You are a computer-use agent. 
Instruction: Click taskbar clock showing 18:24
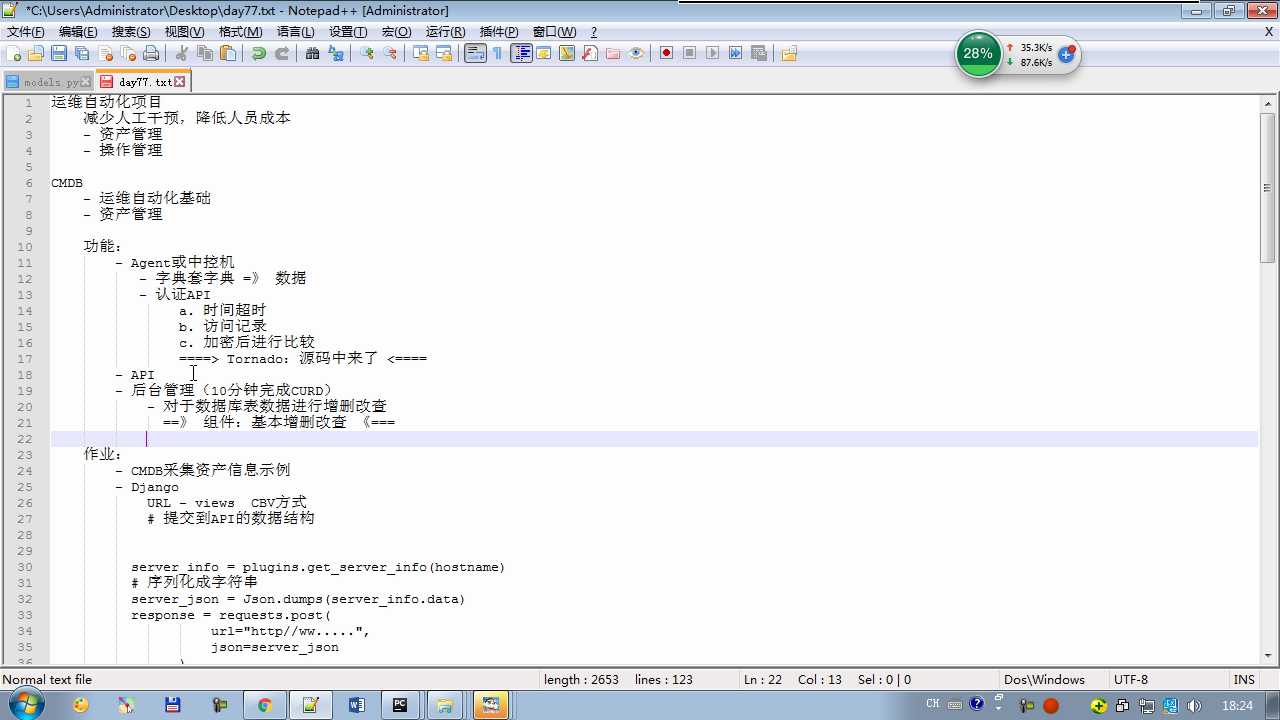pos(1237,705)
